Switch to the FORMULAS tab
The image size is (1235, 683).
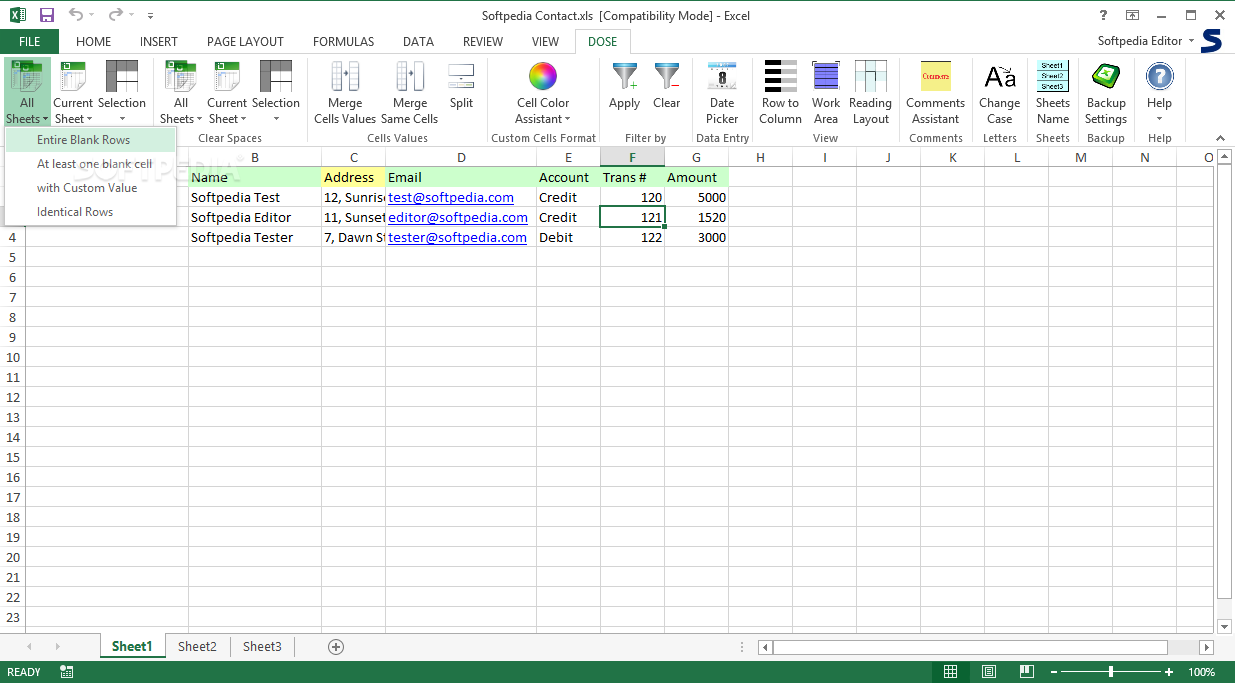point(343,42)
